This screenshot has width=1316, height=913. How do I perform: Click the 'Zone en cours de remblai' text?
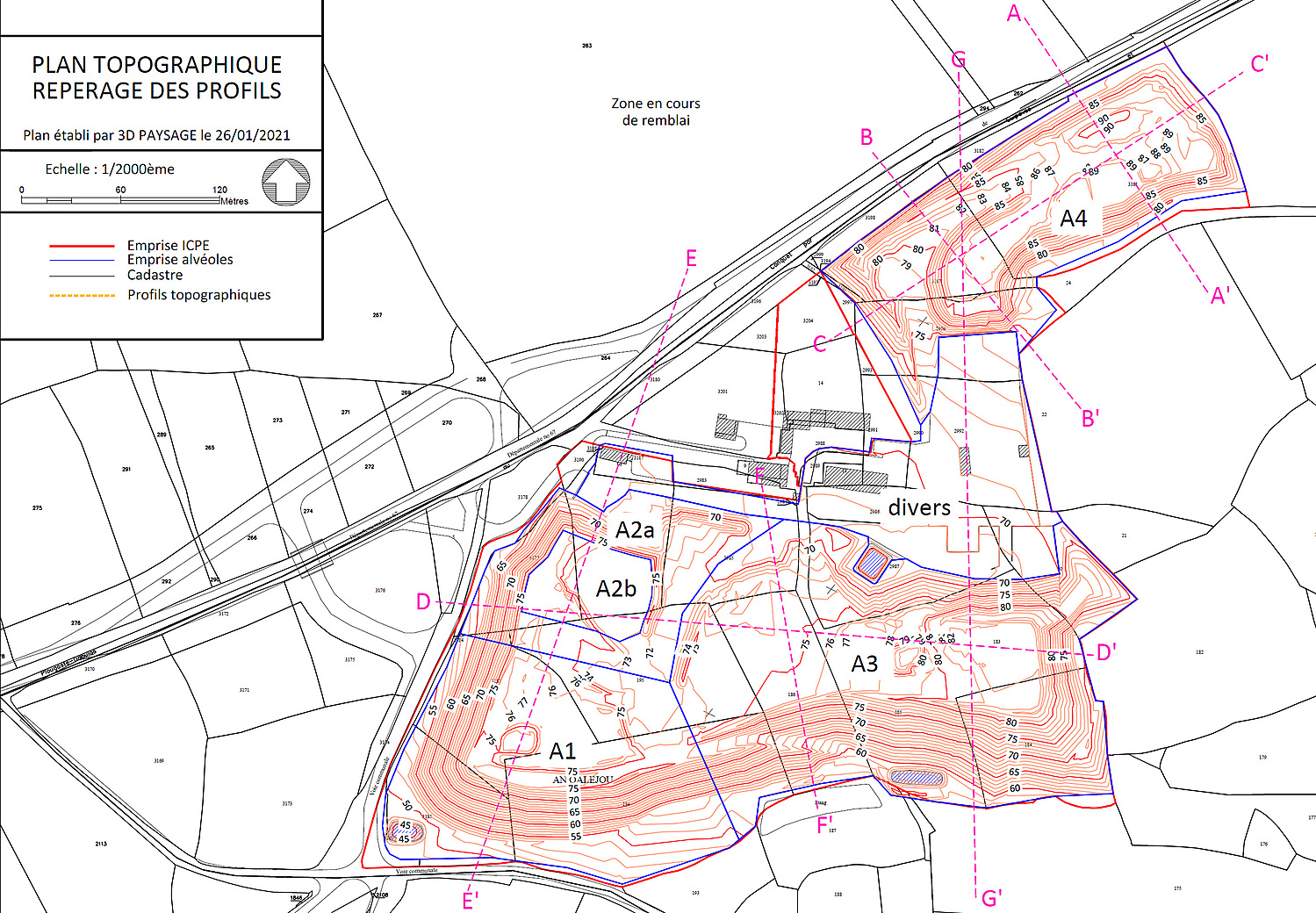tap(656, 111)
